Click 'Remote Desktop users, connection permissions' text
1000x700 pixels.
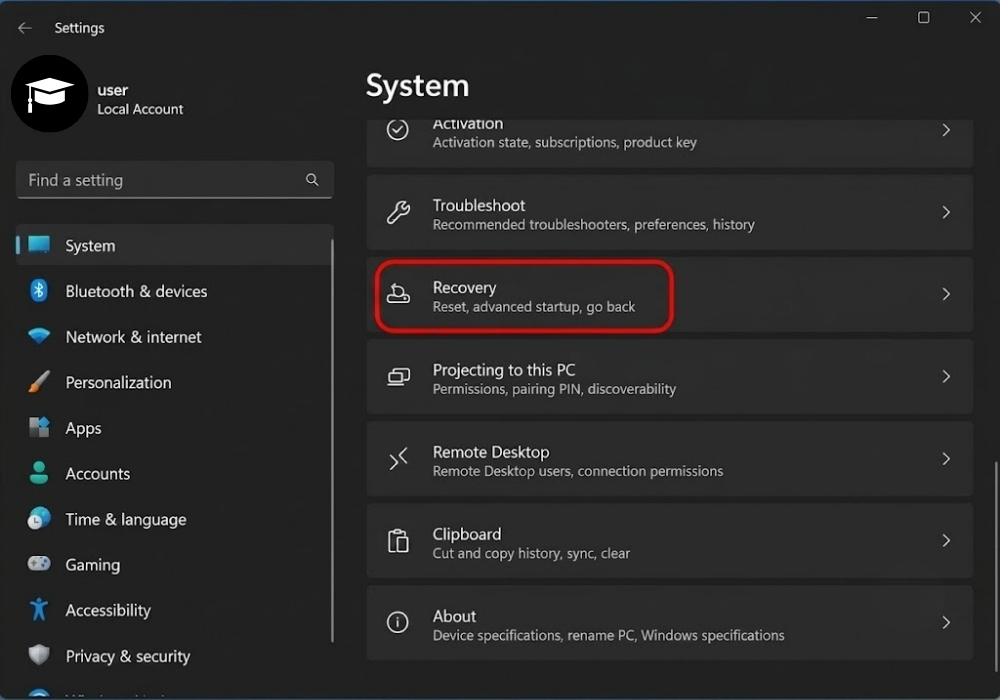pyautogui.click(x=578, y=471)
